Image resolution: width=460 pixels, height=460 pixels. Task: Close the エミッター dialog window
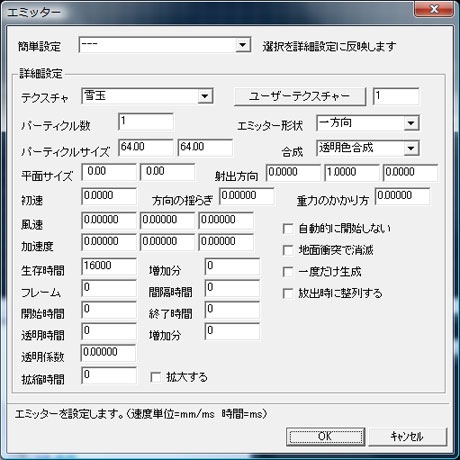(434, 9)
